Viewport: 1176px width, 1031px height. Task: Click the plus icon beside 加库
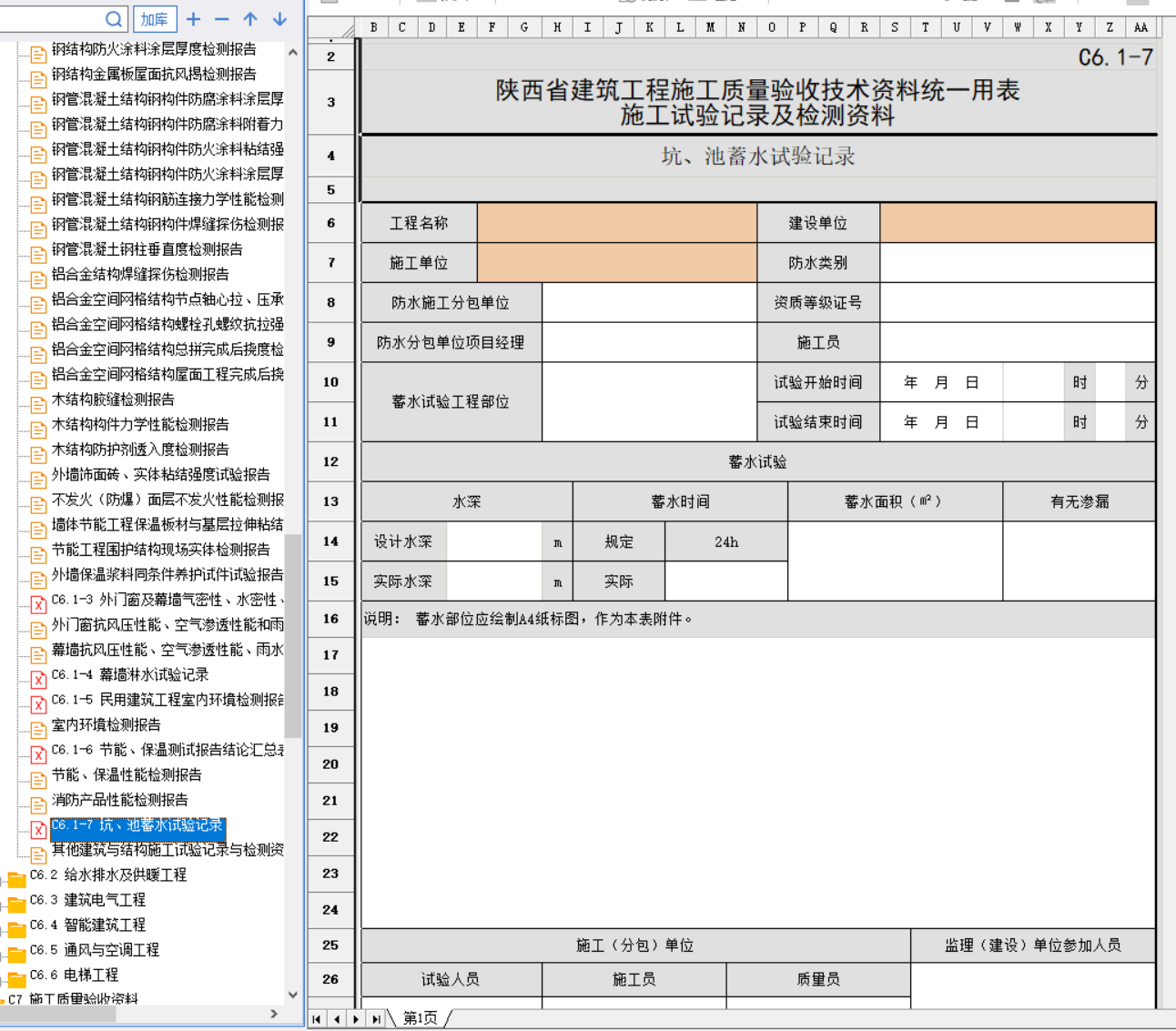pos(194,19)
